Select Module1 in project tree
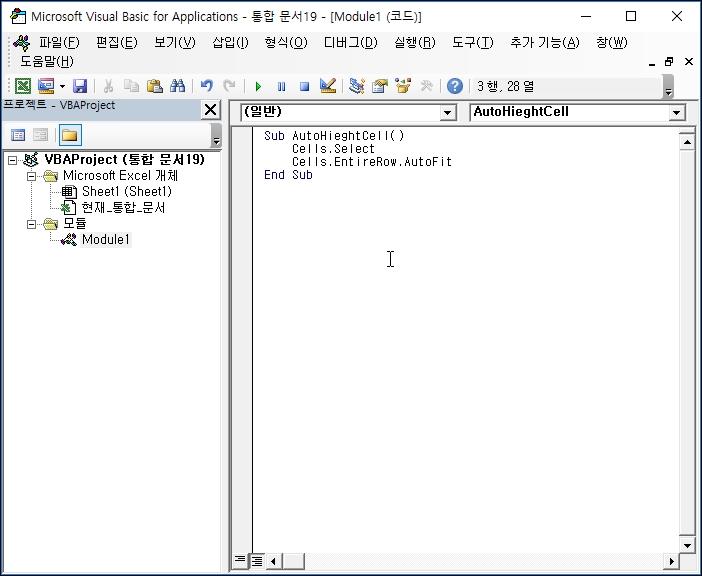 tap(106, 239)
